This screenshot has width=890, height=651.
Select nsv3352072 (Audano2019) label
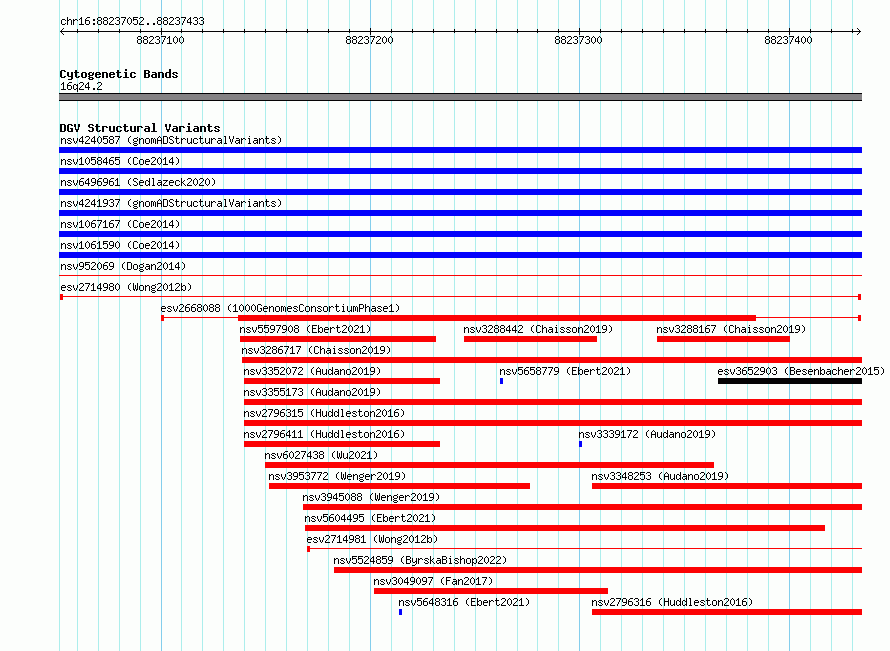pos(312,371)
